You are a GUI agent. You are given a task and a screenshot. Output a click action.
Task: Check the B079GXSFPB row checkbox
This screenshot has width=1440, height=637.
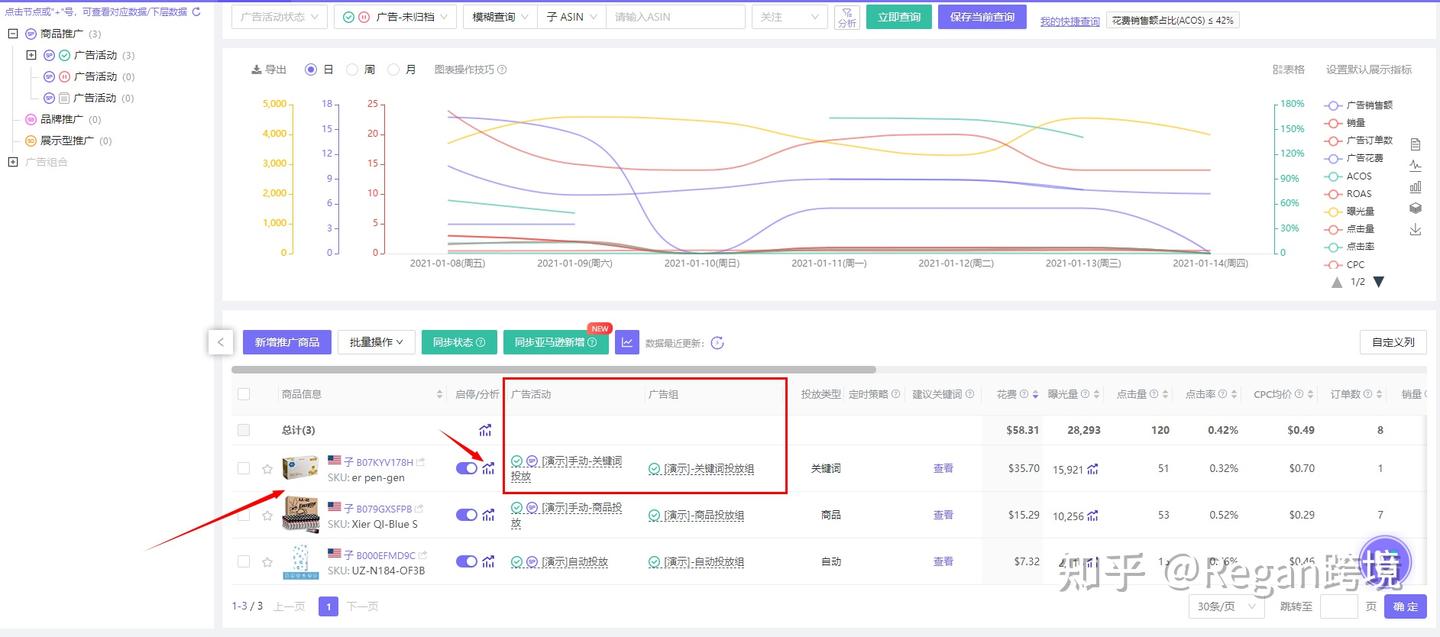pyautogui.click(x=244, y=515)
